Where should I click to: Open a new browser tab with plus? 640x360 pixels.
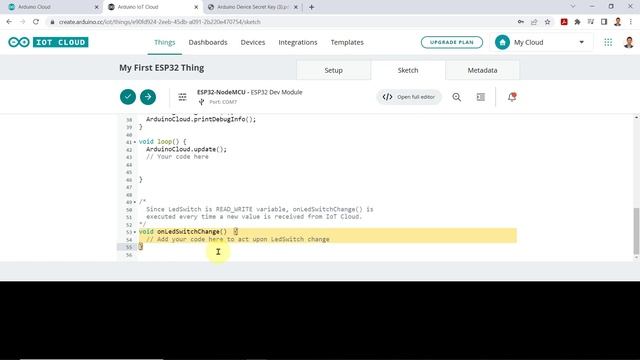(x=311, y=7)
